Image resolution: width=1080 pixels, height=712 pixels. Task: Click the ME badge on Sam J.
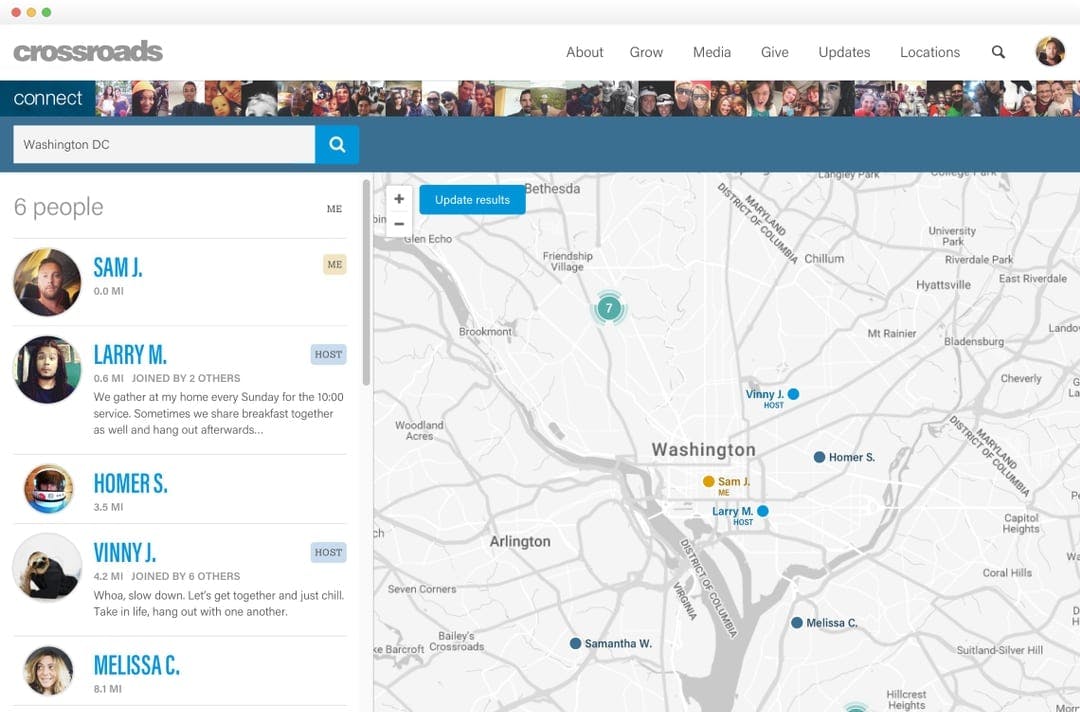click(335, 264)
